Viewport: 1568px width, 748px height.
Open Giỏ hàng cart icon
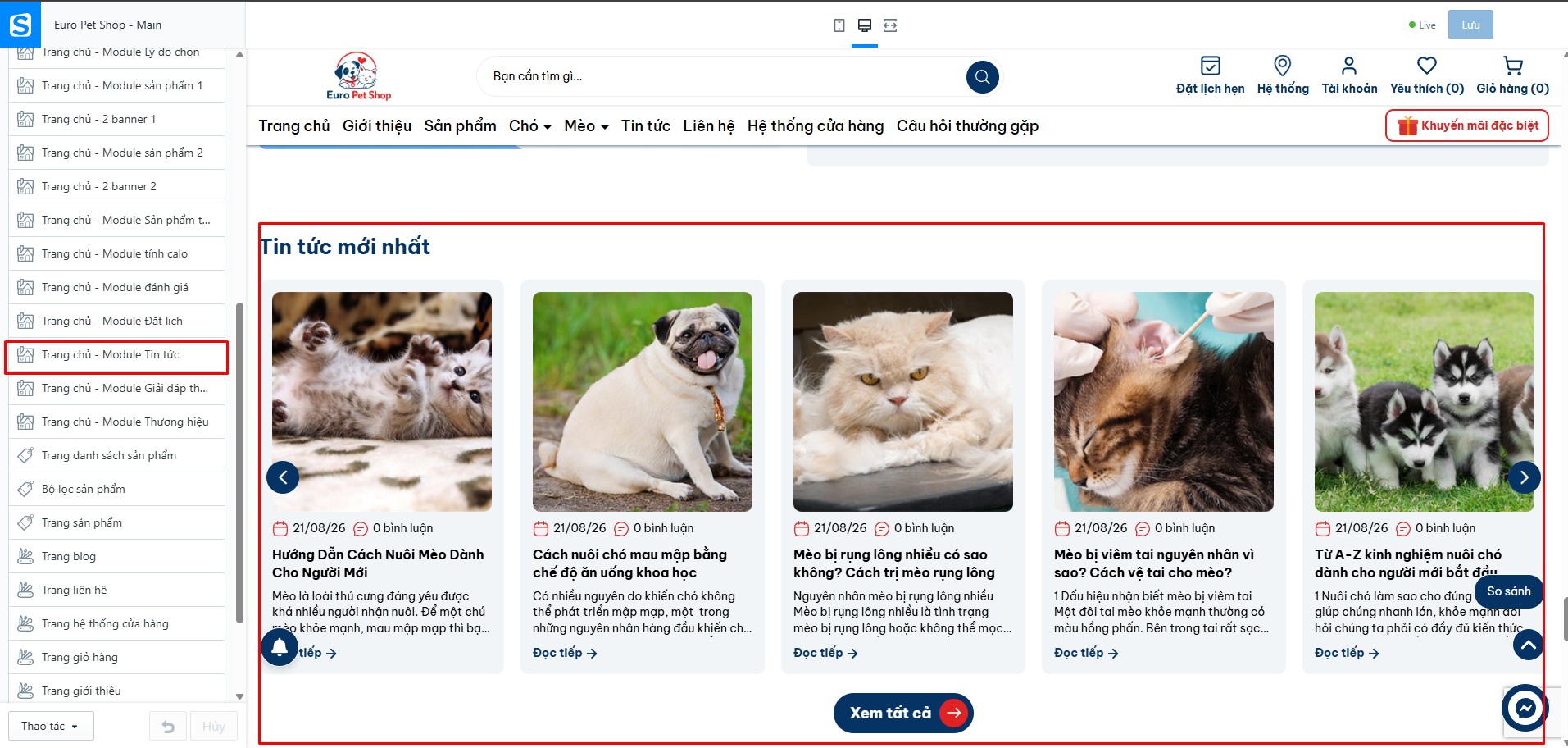1513,66
